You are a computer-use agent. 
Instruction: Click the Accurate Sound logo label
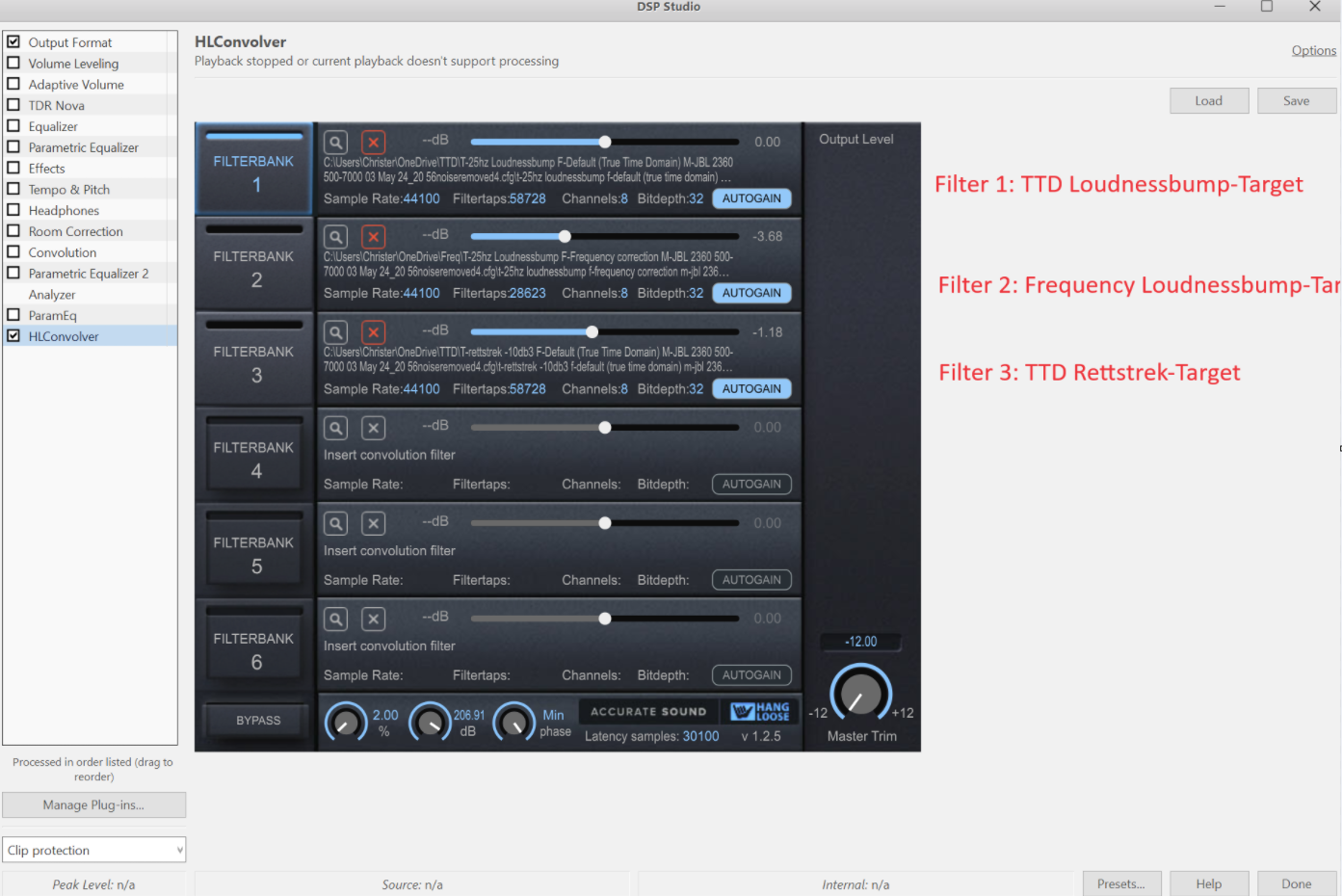(x=648, y=712)
